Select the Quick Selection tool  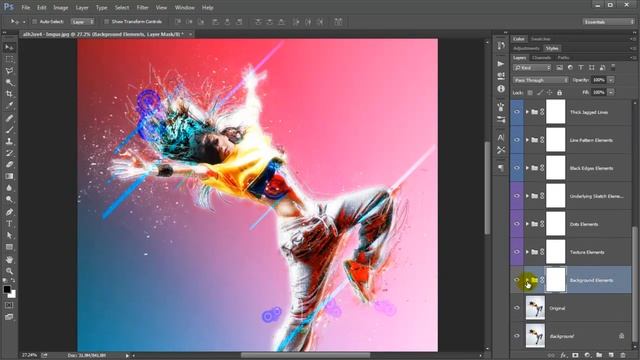(9, 82)
